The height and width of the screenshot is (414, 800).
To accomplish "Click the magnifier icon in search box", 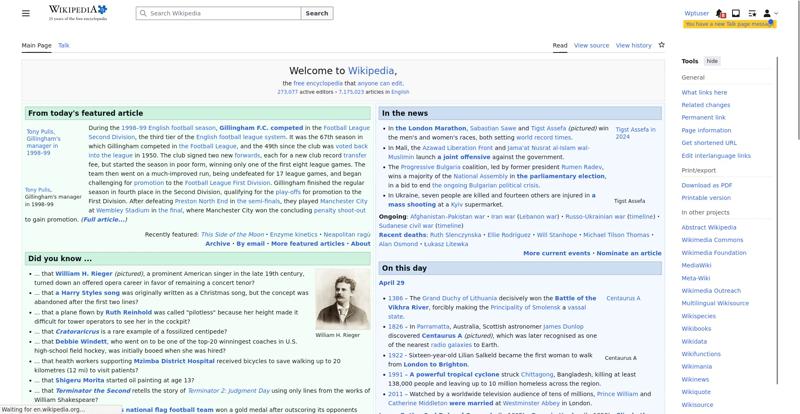I will coord(142,14).
